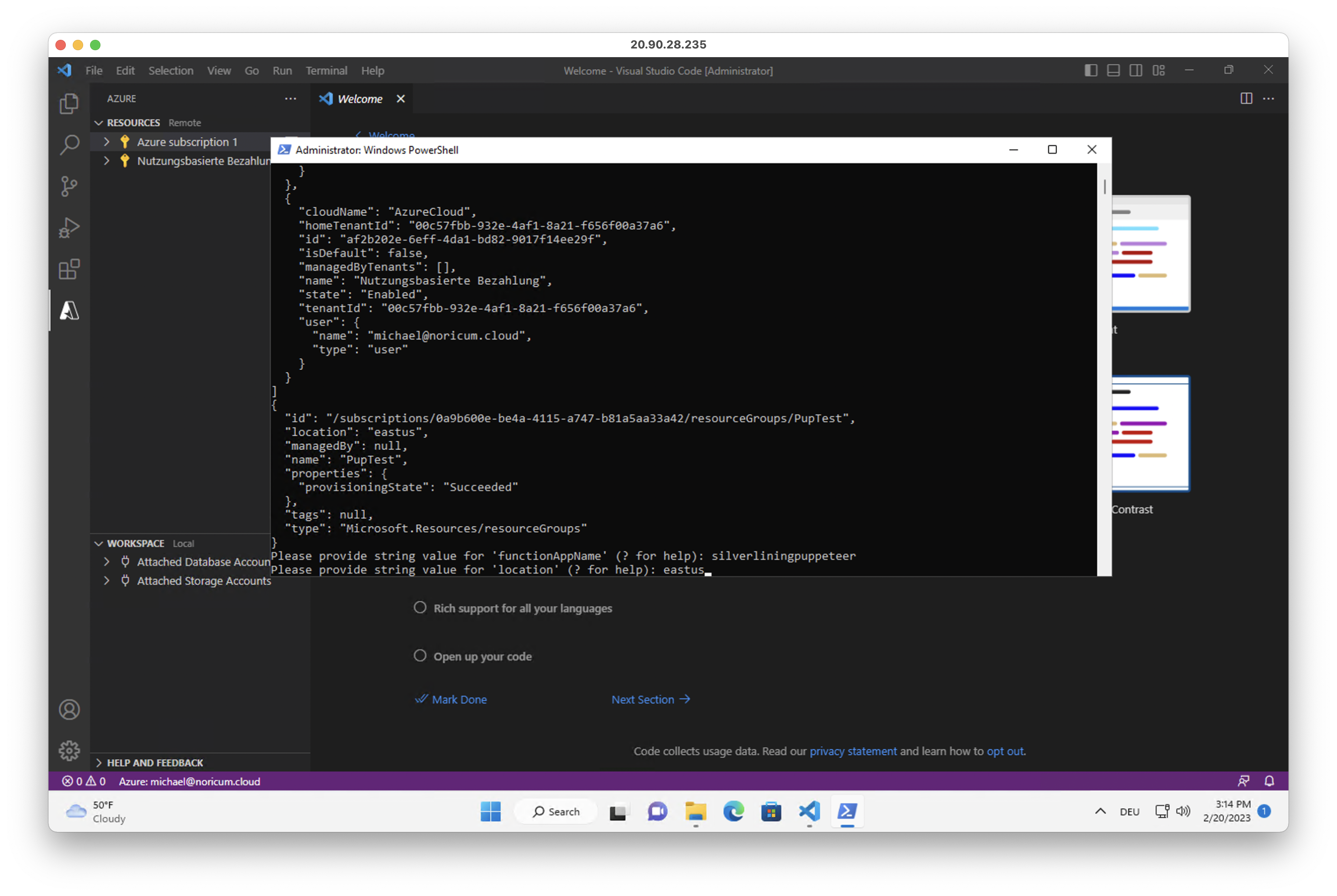The image size is (1337, 896).
Task: Open the Manage gear icon
Action: (69, 751)
